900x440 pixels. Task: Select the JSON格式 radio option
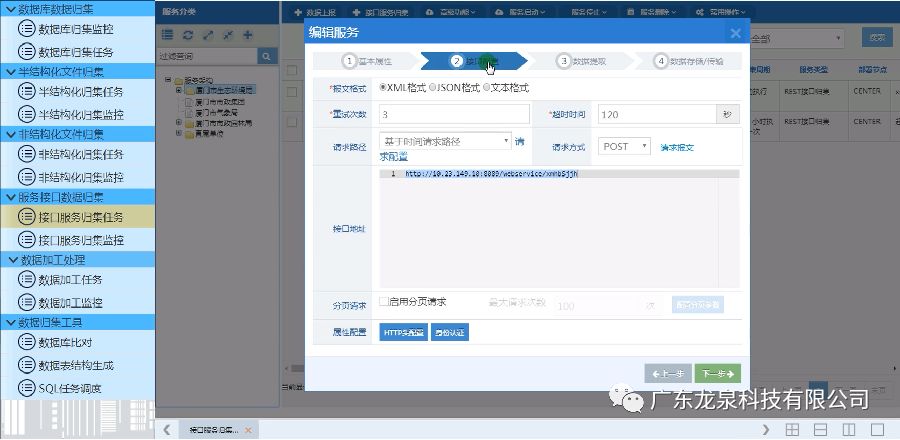click(432, 88)
